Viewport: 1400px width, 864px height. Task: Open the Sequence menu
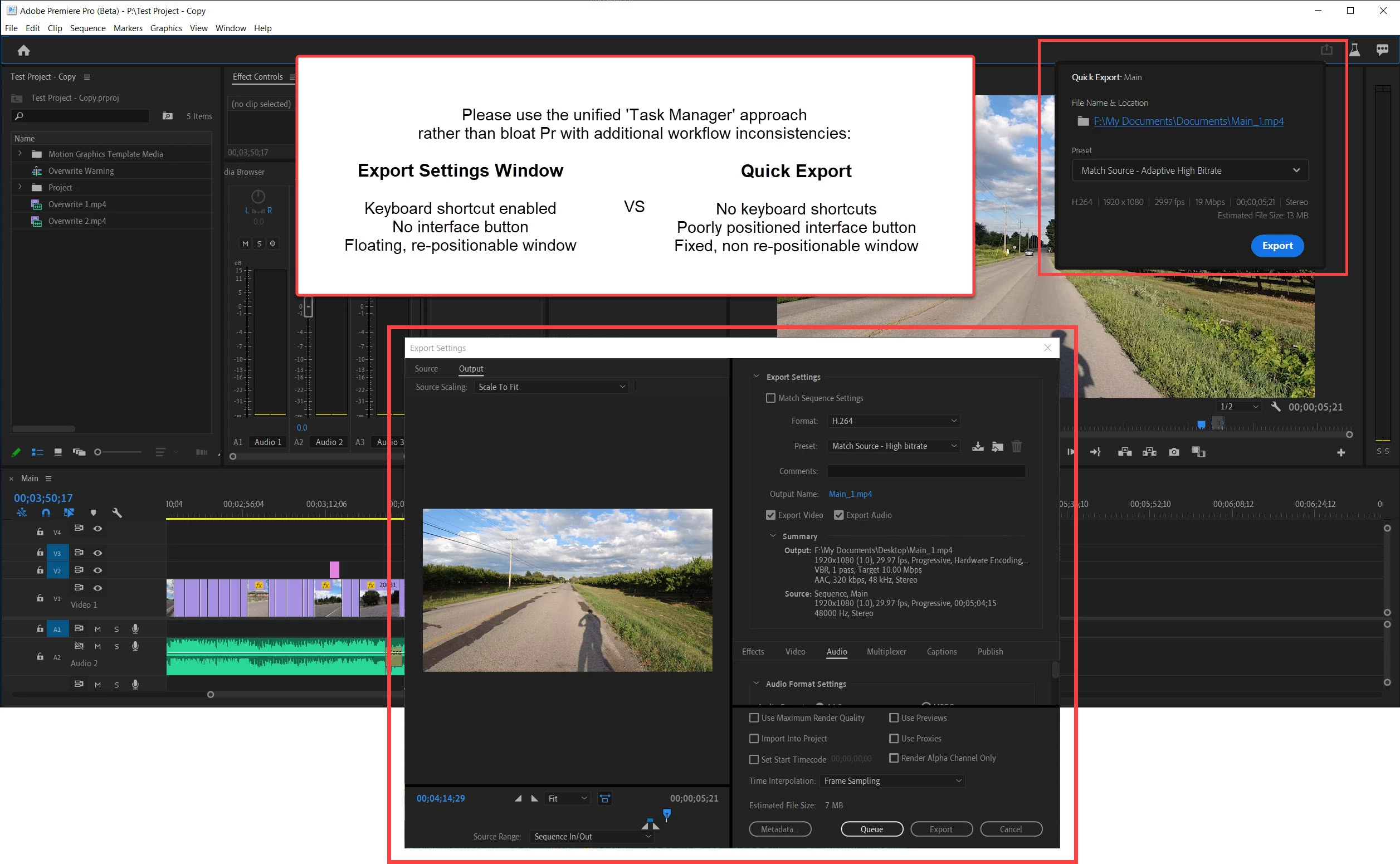coord(87,28)
